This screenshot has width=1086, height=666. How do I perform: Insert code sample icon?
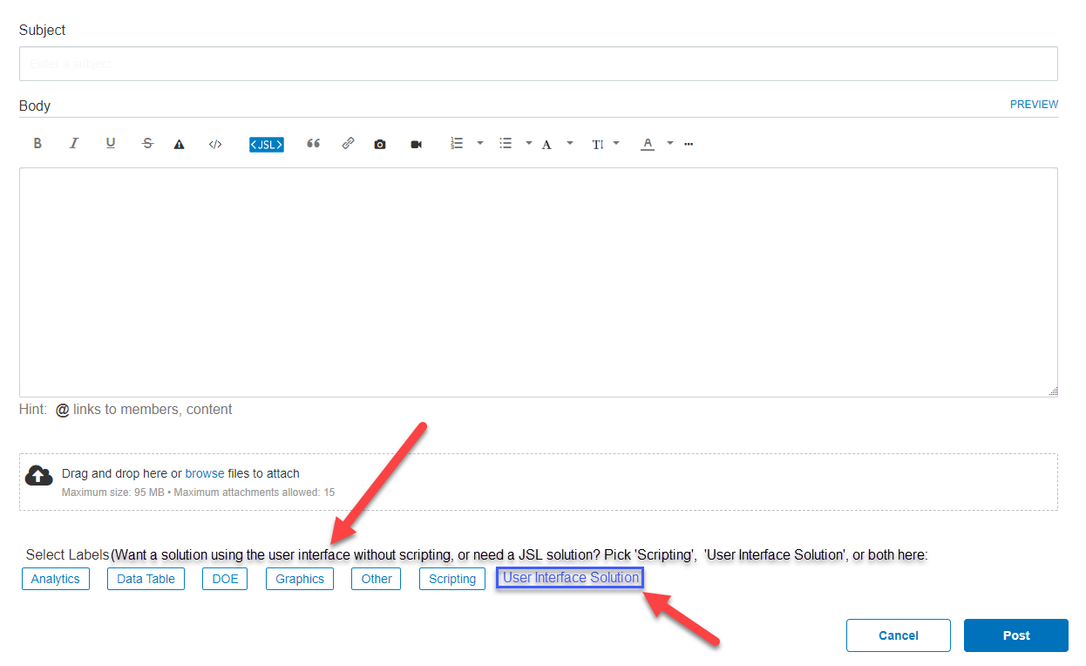[x=215, y=144]
